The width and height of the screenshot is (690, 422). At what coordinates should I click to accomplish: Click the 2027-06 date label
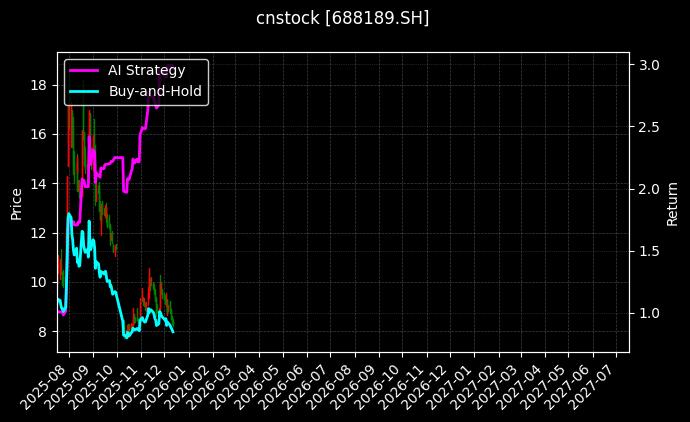(567, 387)
